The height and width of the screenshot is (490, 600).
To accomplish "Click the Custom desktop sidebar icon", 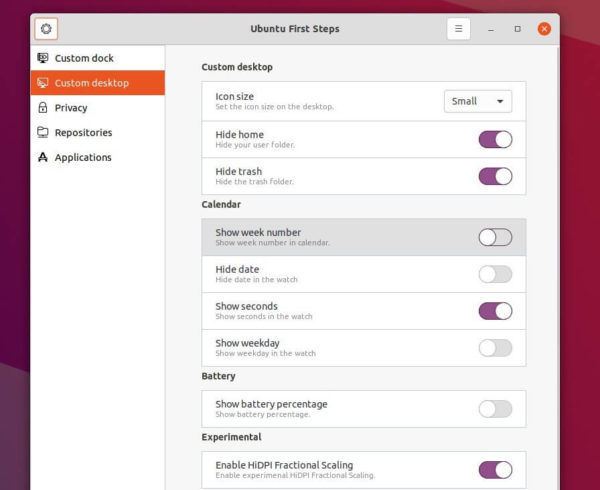I will click(x=43, y=83).
